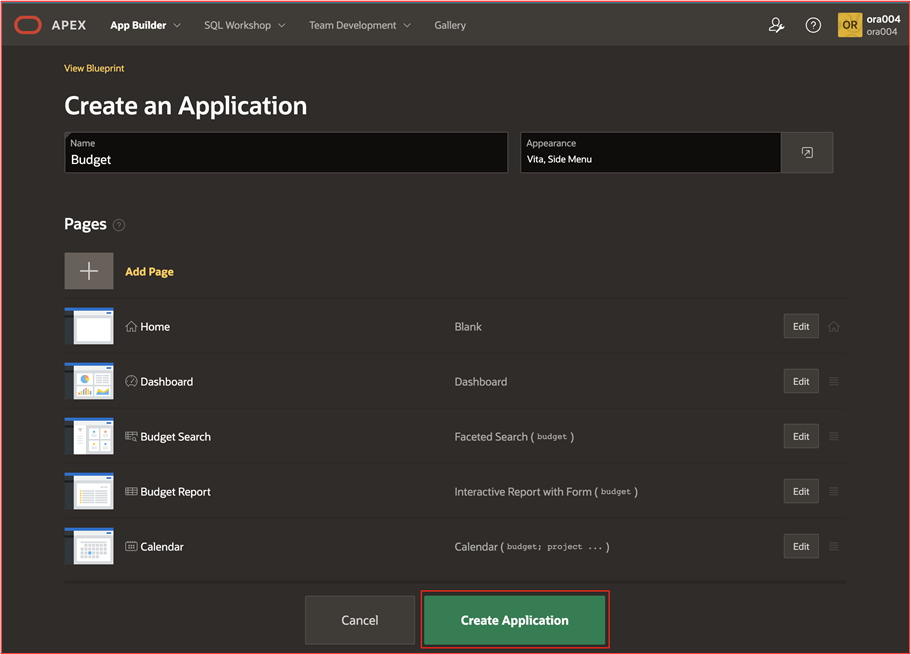911x655 pixels.
Task: Click the Oracle APEX logo icon
Action: click(x=28, y=25)
